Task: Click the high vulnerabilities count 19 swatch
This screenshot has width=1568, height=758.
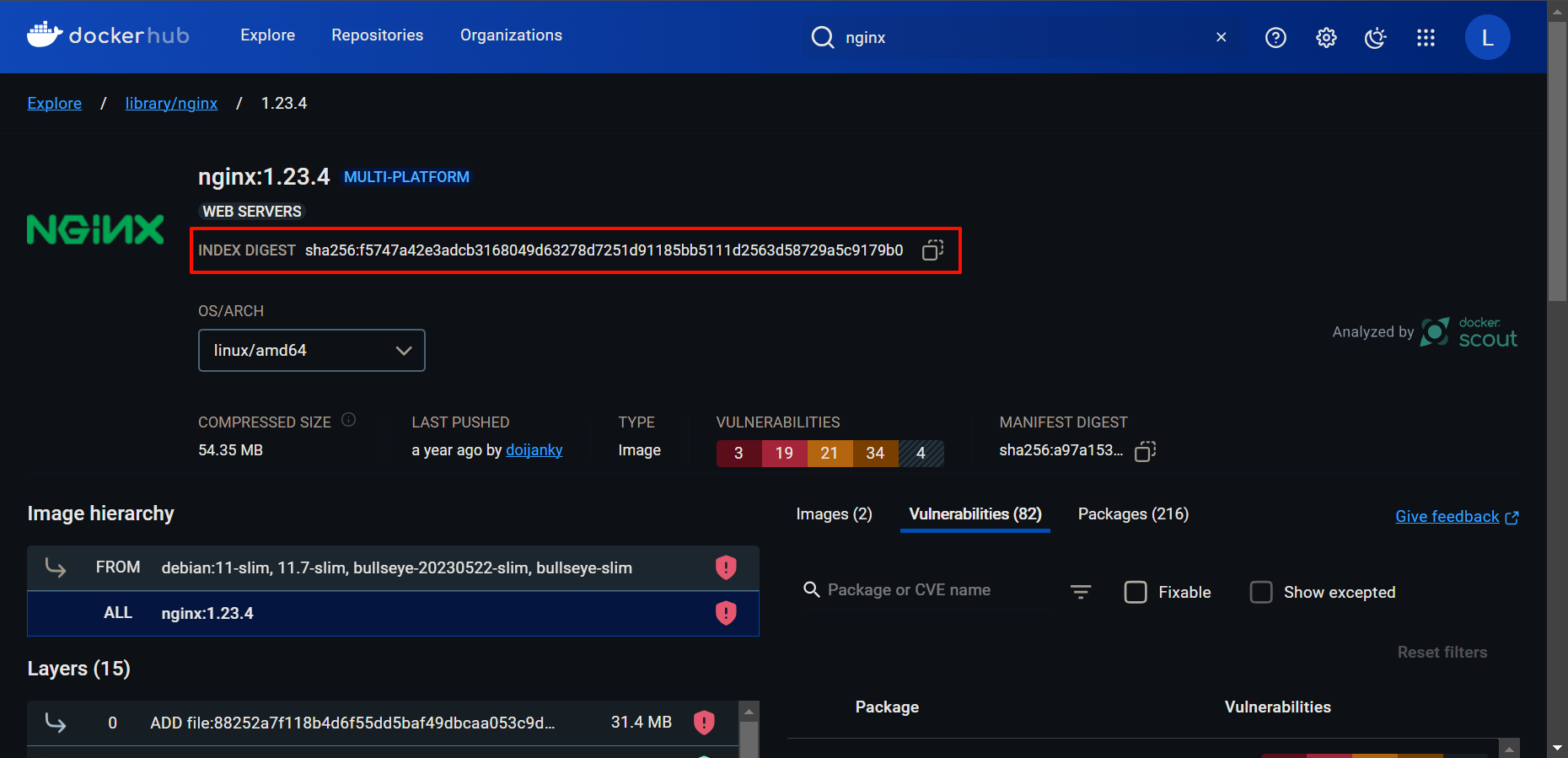Action: click(785, 453)
